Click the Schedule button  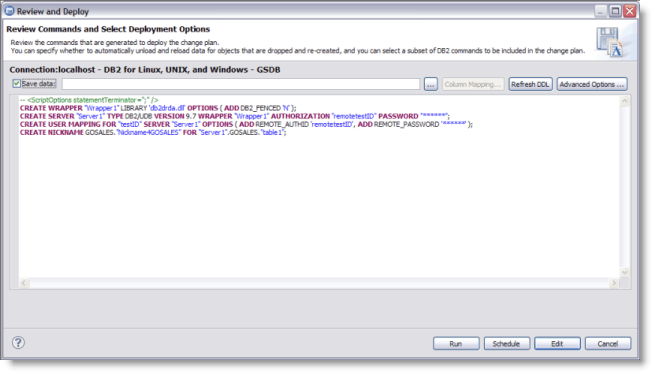point(506,344)
